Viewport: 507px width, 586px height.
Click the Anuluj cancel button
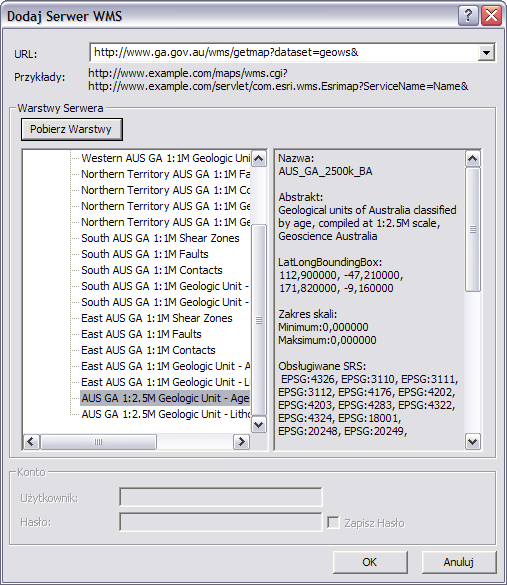(x=459, y=562)
